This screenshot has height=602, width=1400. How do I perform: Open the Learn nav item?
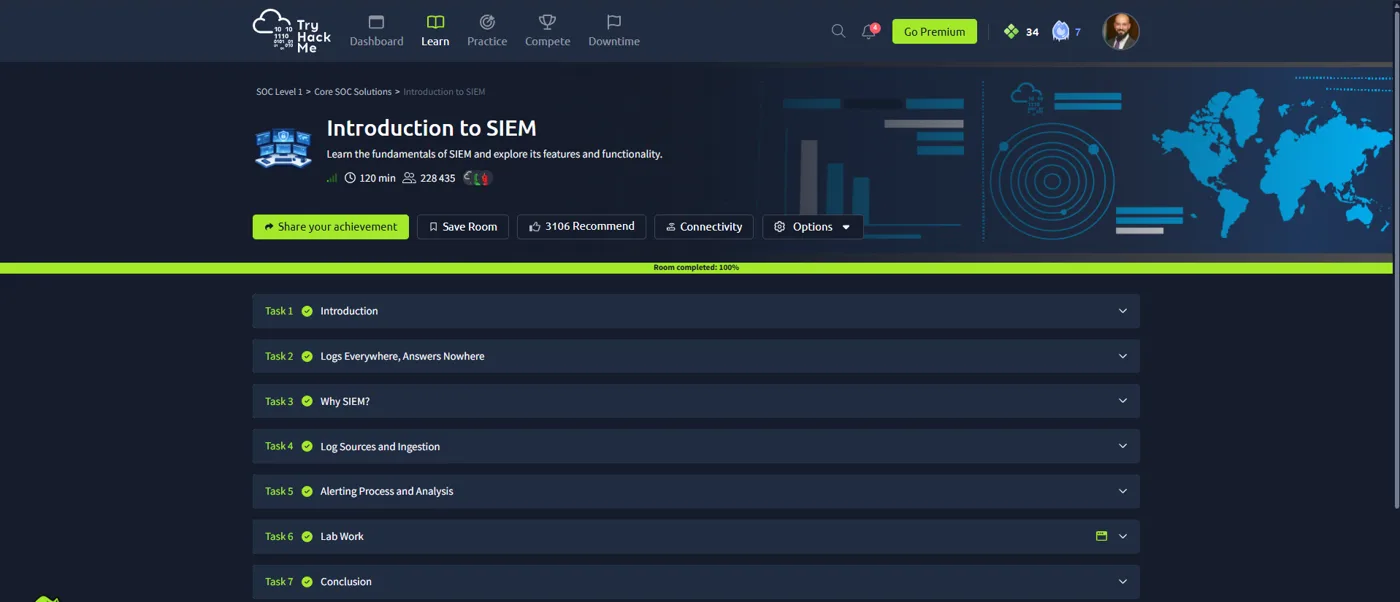435,31
